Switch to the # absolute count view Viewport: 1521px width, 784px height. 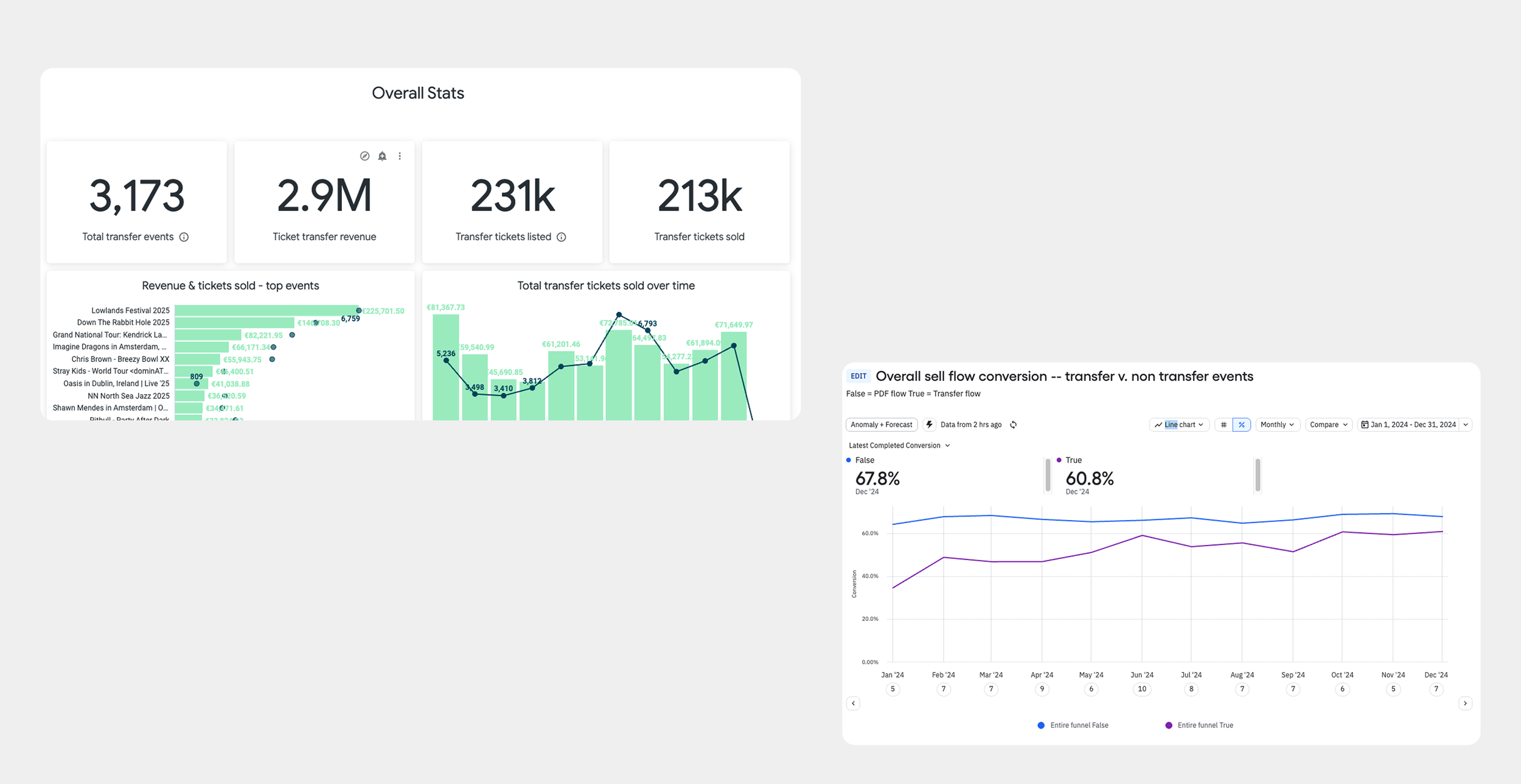coord(1223,425)
